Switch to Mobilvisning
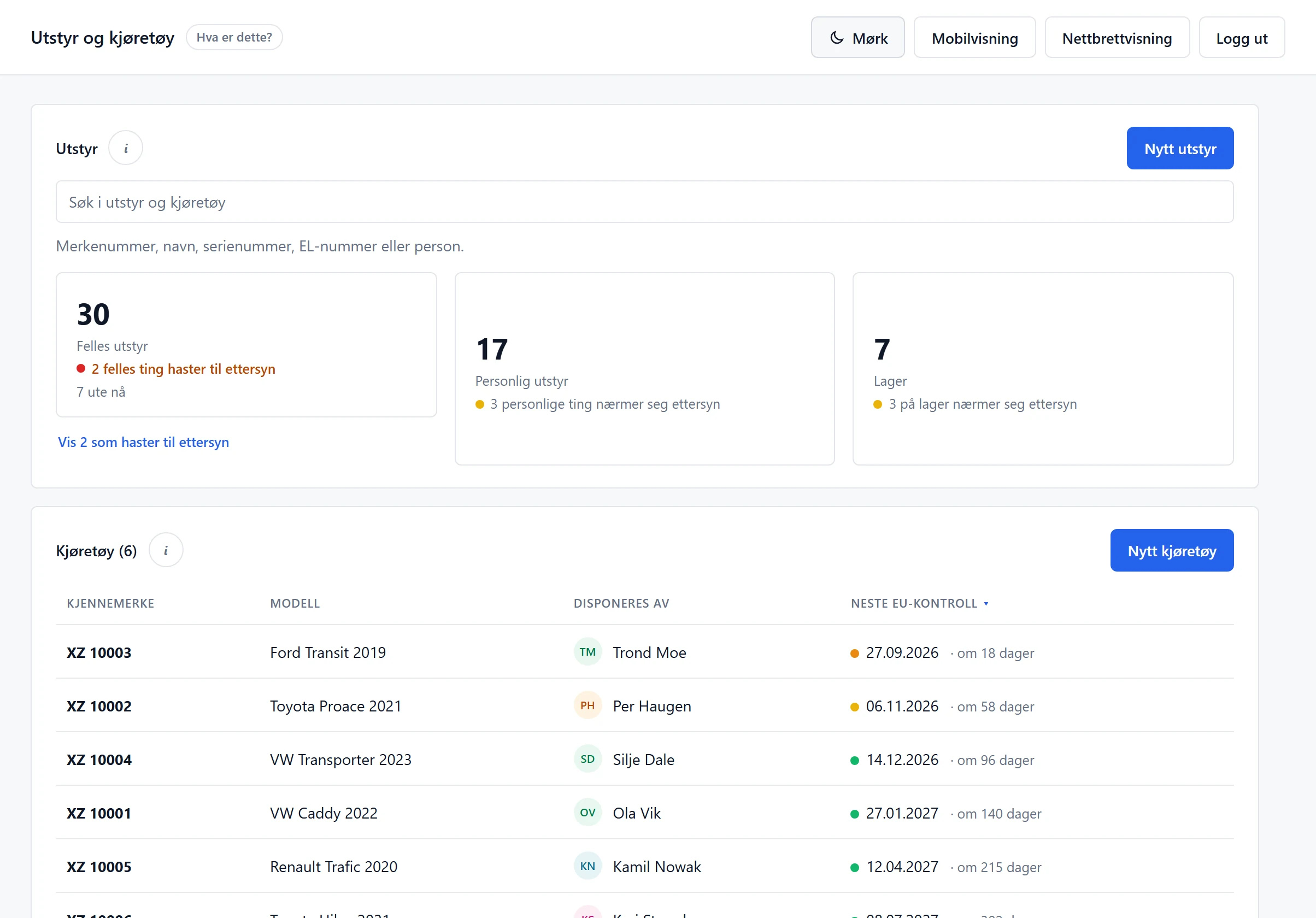The image size is (1316, 918). click(x=974, y=38)
